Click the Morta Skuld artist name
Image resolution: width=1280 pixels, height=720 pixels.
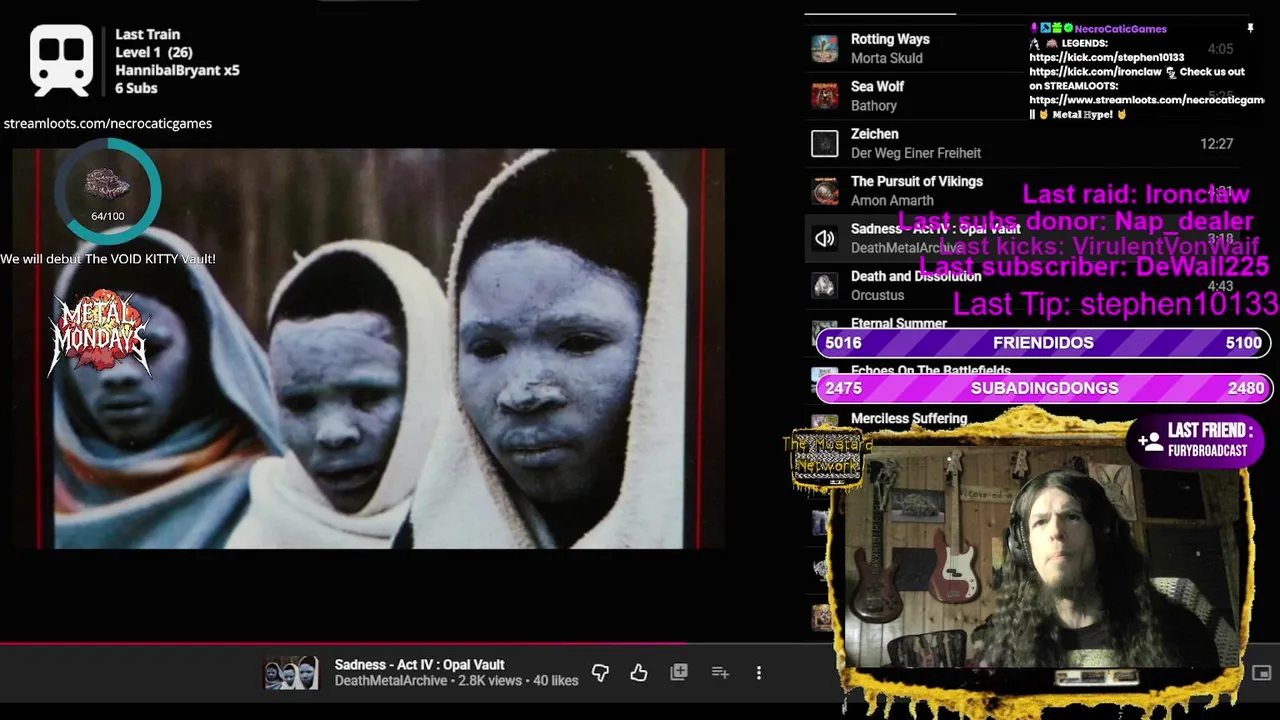click(x=887, y=58)
